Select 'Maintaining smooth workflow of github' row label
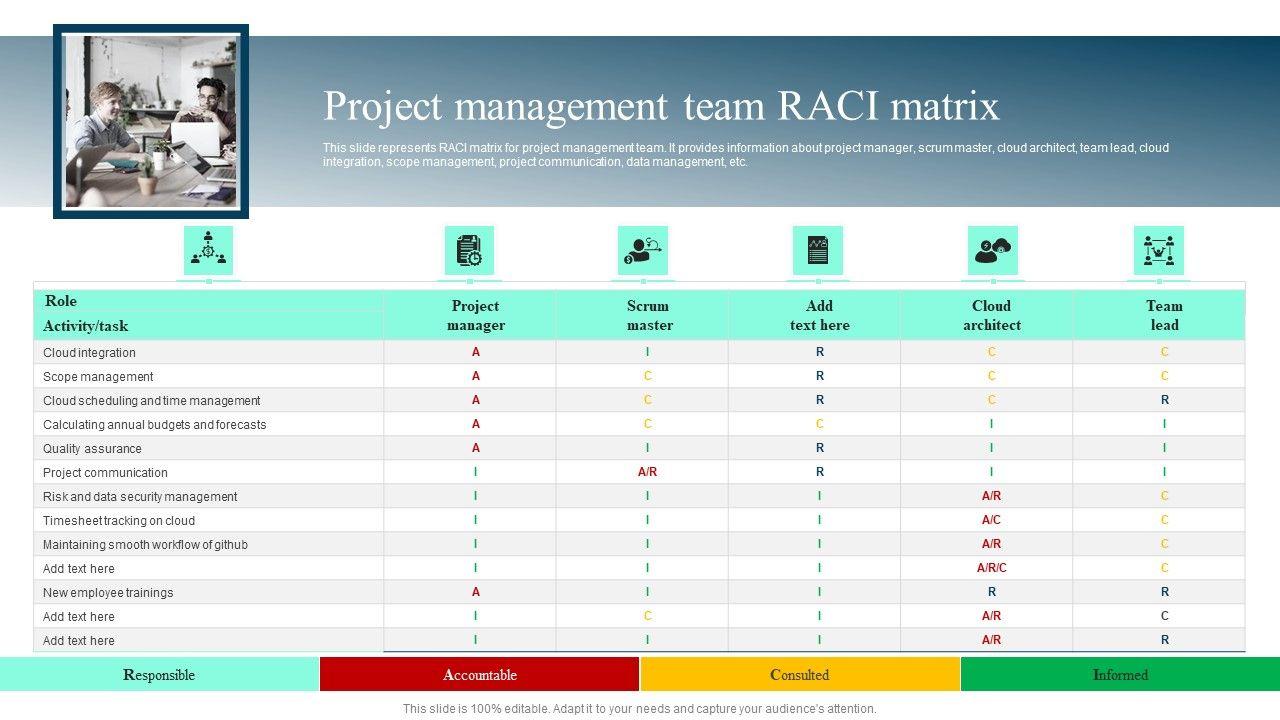Viewport: 1280px width, 720px height. [x=145, y=545]
